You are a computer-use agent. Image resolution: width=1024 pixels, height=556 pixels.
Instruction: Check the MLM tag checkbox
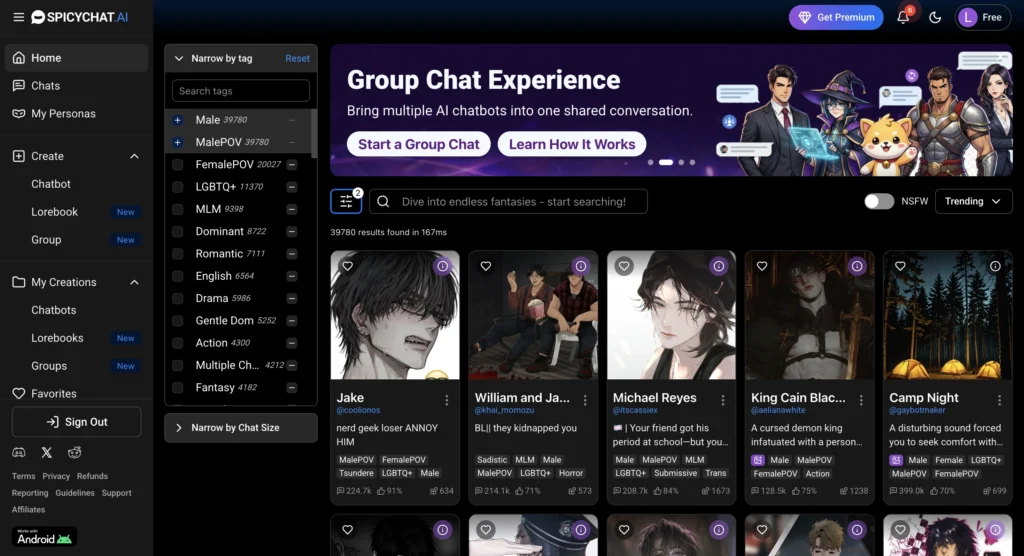pos(178,209)
